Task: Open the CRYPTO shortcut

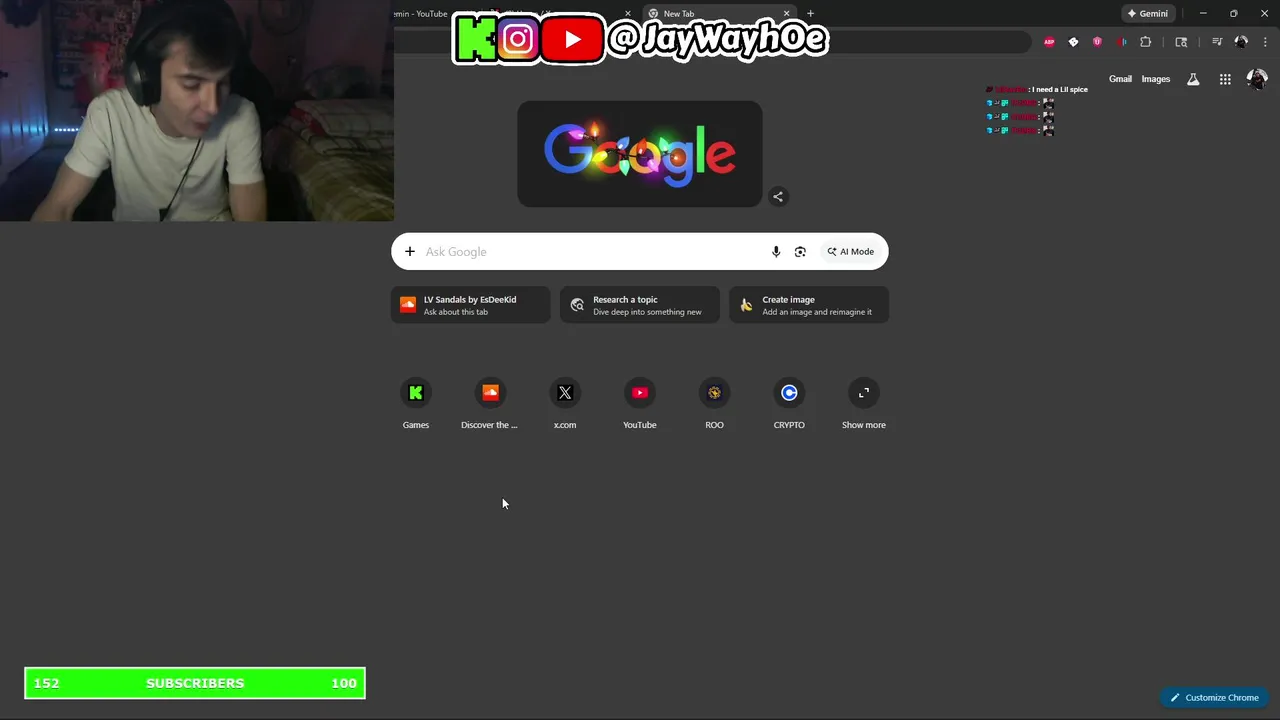Action: point(789,404)
